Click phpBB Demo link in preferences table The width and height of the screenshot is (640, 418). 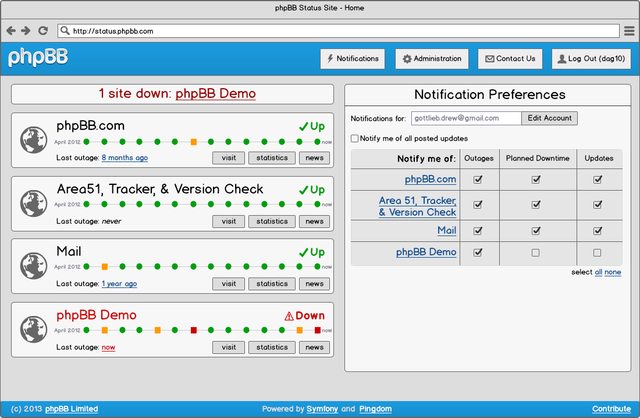(426, 252)
